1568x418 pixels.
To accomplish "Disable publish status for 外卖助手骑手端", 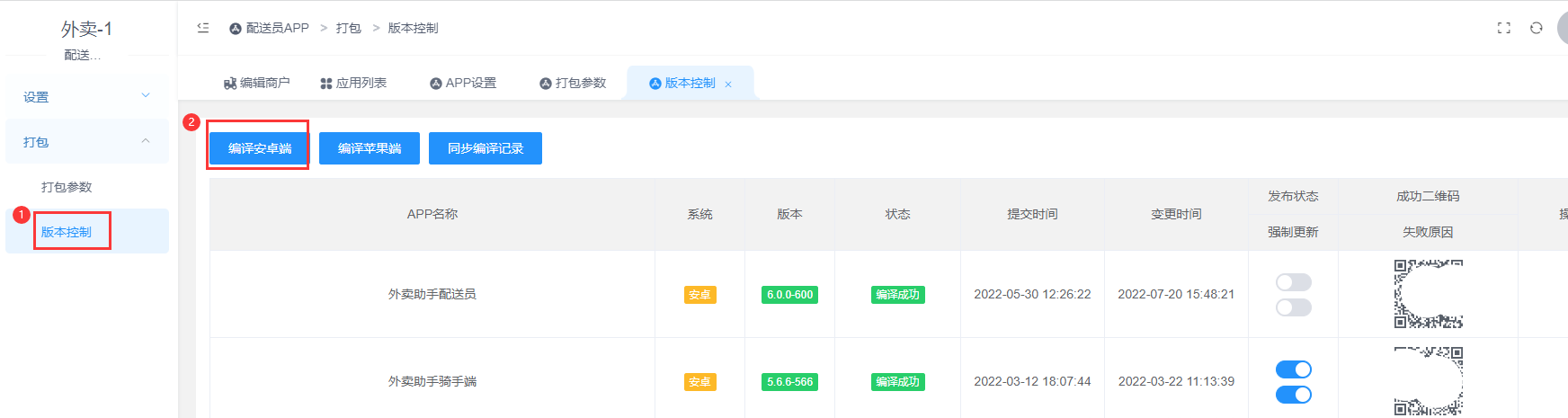I will (x=1293, y=369).
